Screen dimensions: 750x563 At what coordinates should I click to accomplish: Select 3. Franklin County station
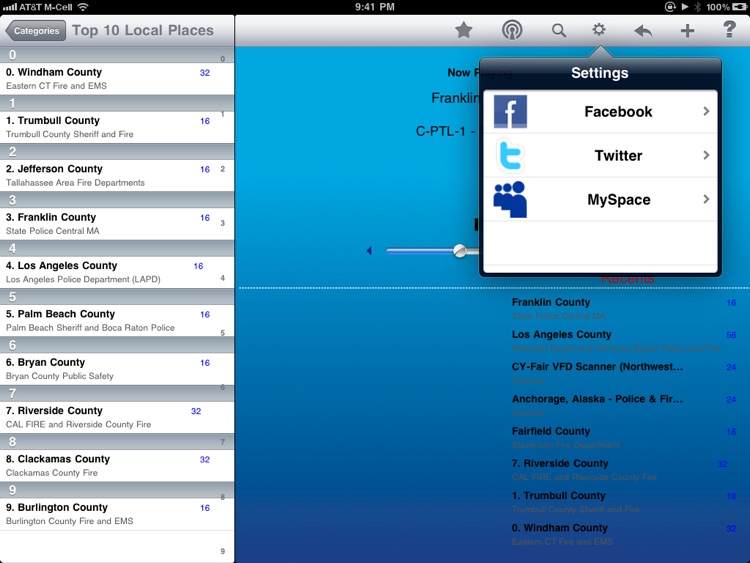(x=117, y=223)
